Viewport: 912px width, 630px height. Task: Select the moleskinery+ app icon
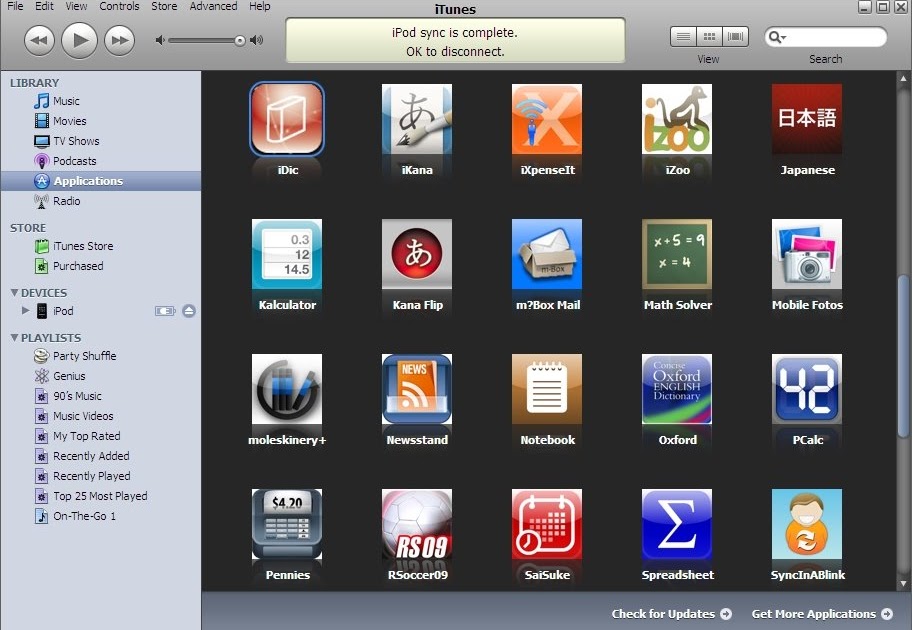tap(287, 389)
